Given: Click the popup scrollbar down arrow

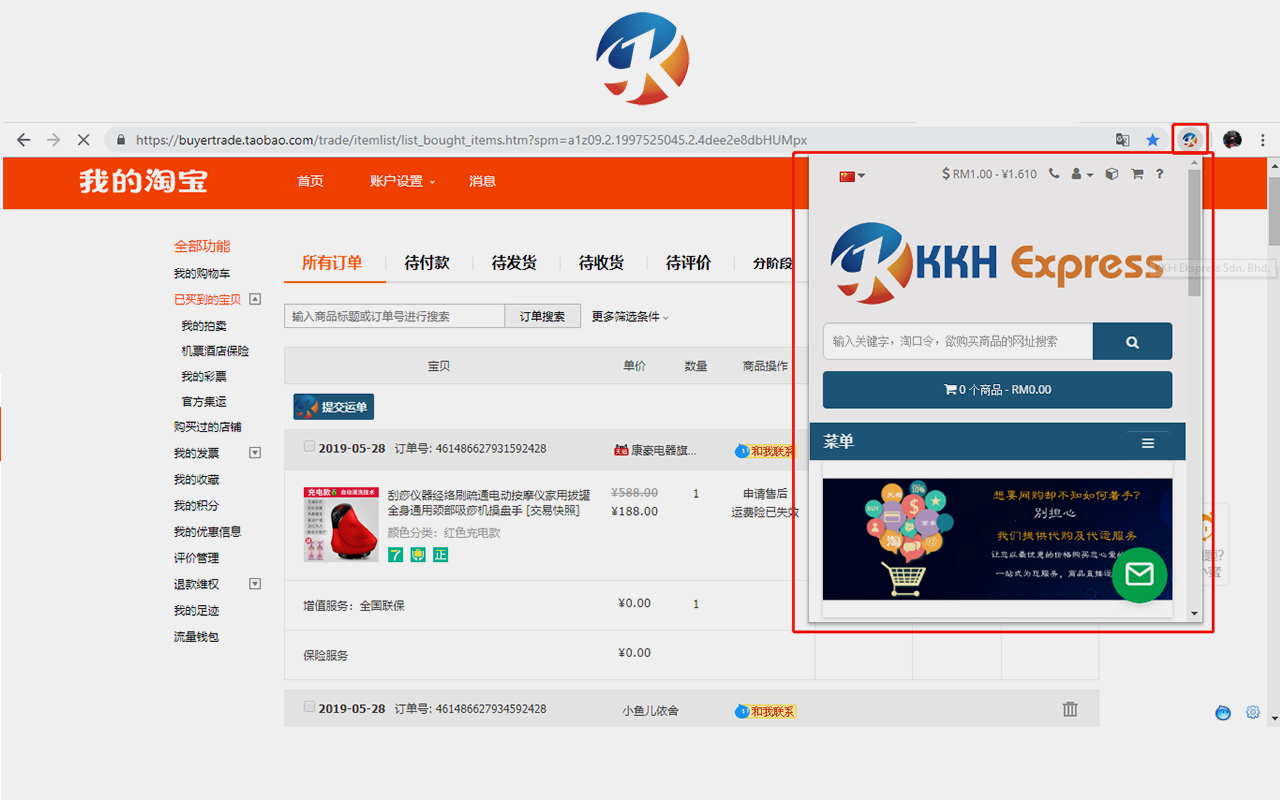Looking at the screenshot, I should [1194, 613].
